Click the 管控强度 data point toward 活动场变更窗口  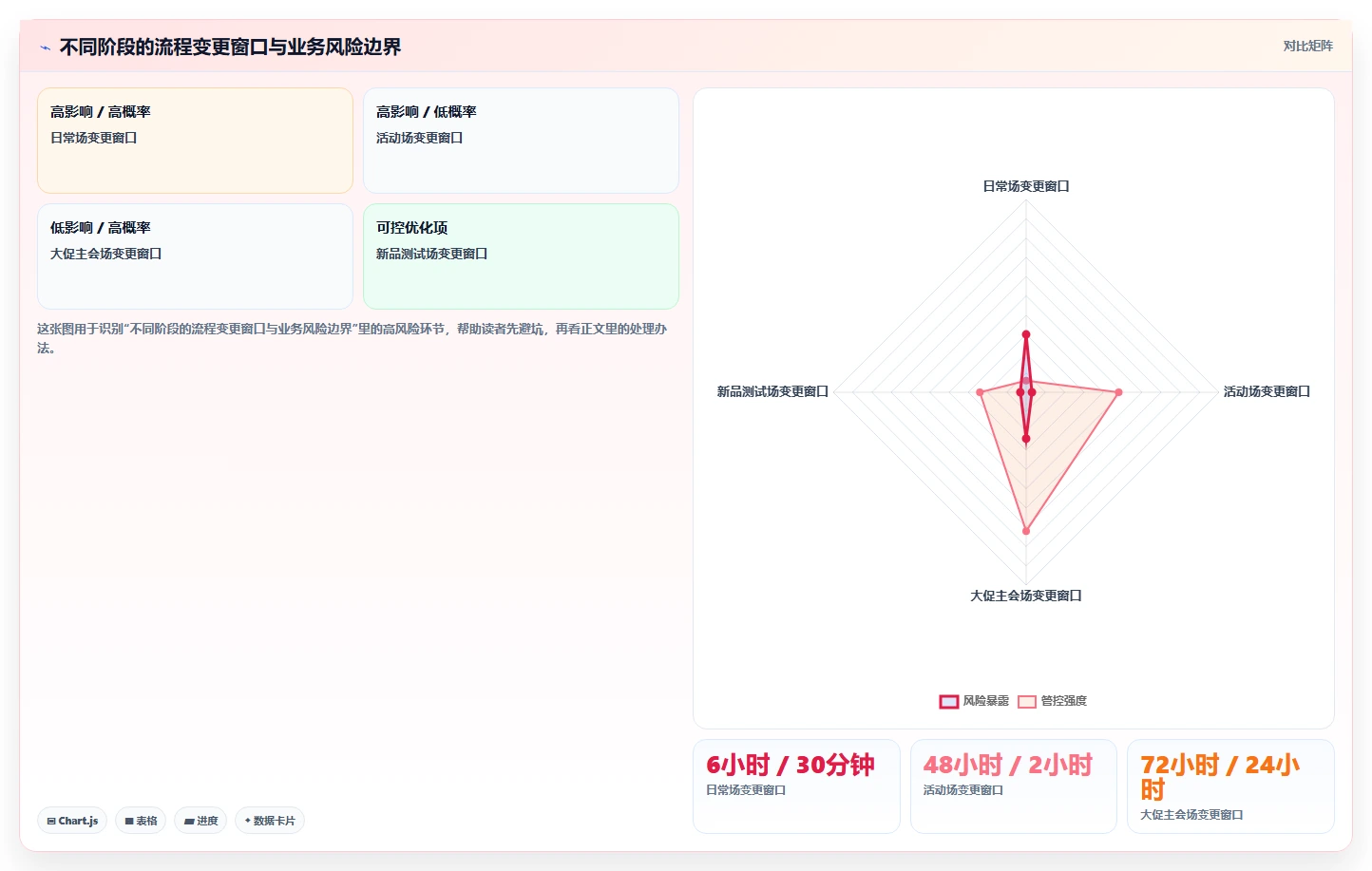click(1118, 392)
